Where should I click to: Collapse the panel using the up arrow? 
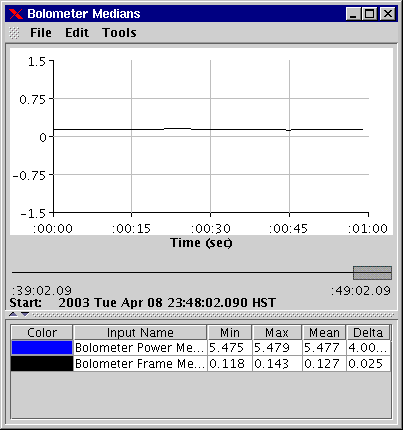click(x=13, y=314)
